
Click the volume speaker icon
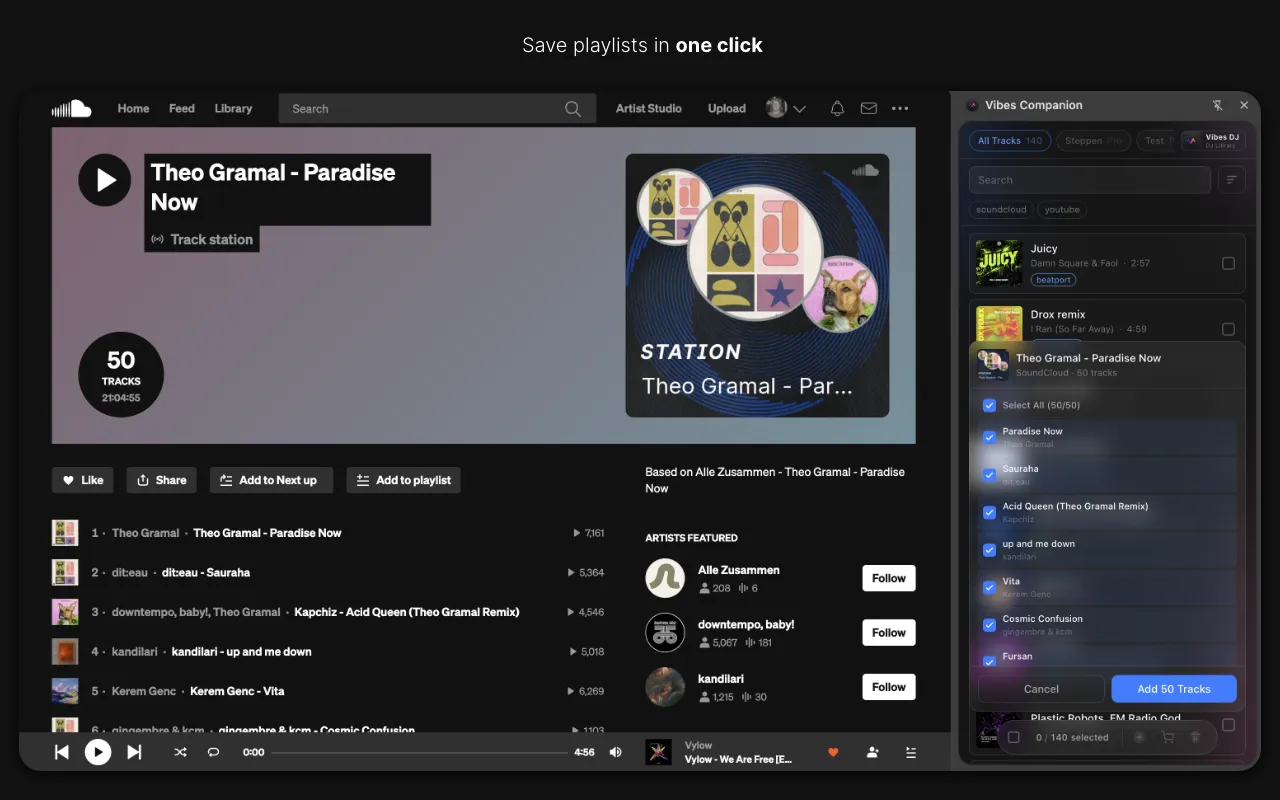pyautogui.click(x=616, y=752)
